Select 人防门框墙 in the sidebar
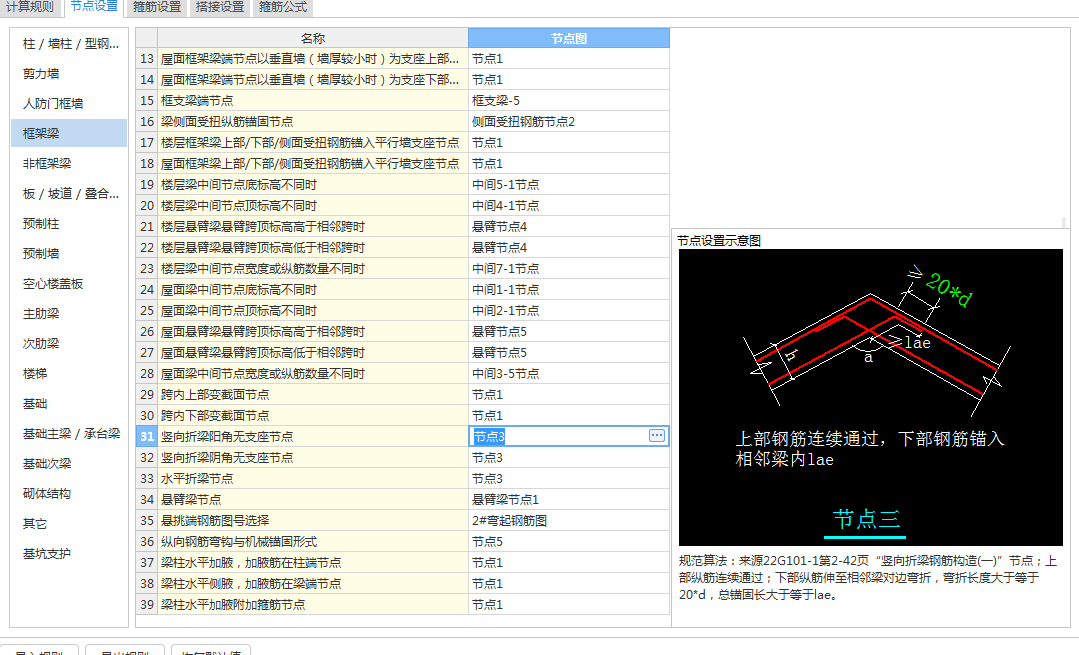The image size is (1079, 655). 69,103
